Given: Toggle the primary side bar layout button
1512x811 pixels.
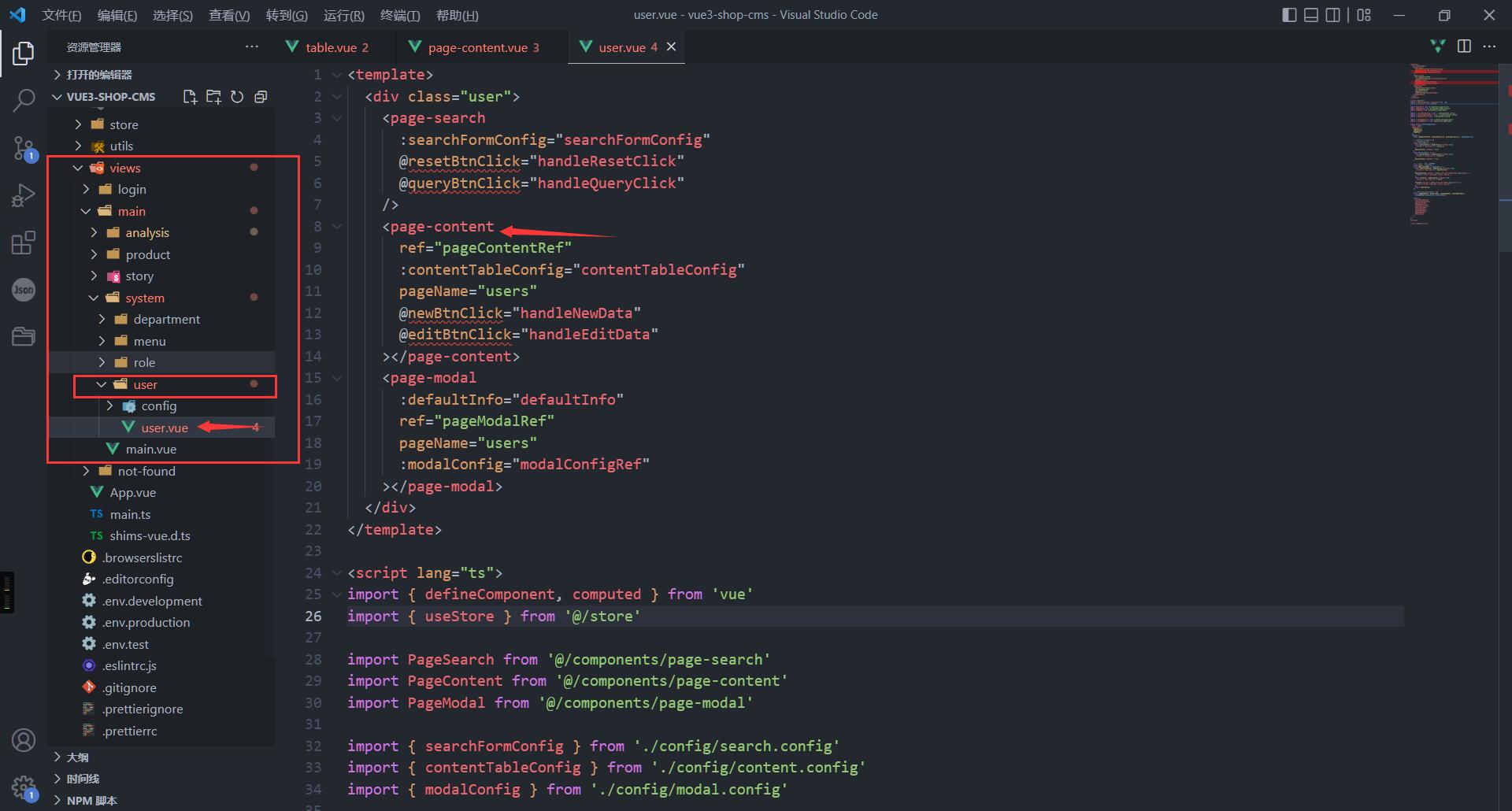Looking at the screenshot, I should point(1289,15).
